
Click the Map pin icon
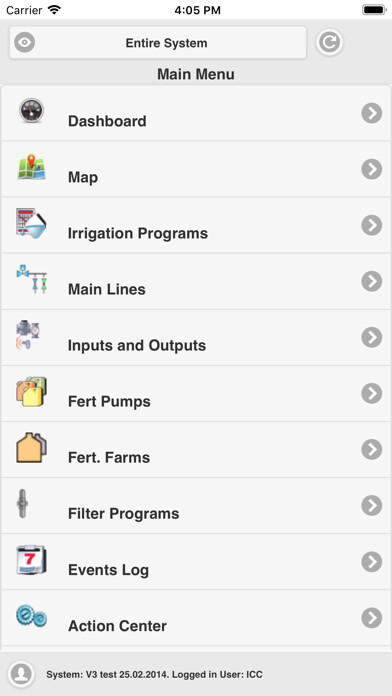click(x=32, y=167)
